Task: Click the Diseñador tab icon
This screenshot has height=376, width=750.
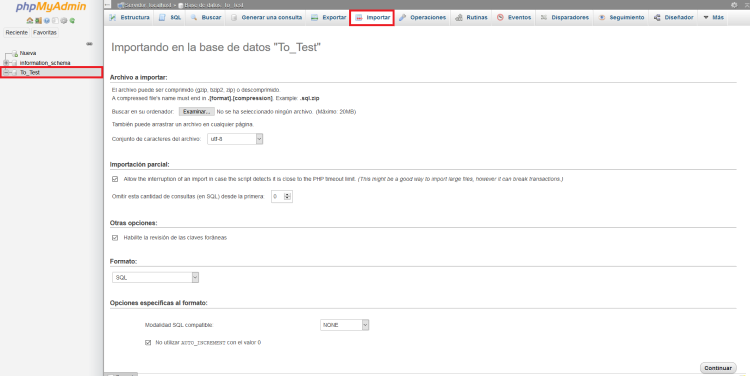Action: coord(657,17)
